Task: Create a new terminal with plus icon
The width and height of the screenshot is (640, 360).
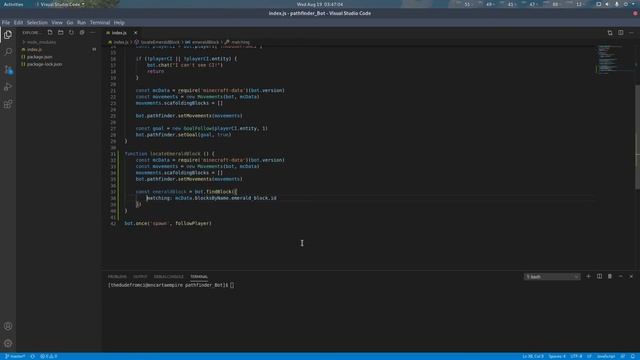Action: point(588,276)
